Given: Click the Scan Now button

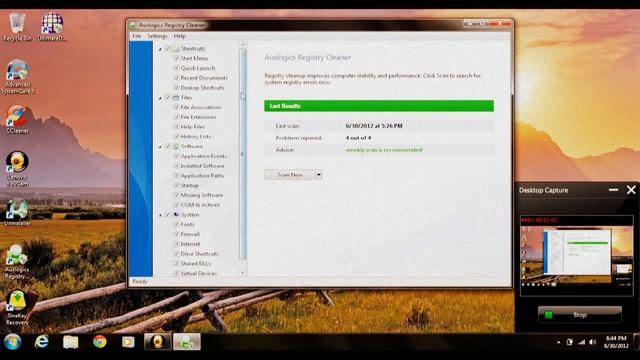Looking at the screenshot, I should click(290, 175).
